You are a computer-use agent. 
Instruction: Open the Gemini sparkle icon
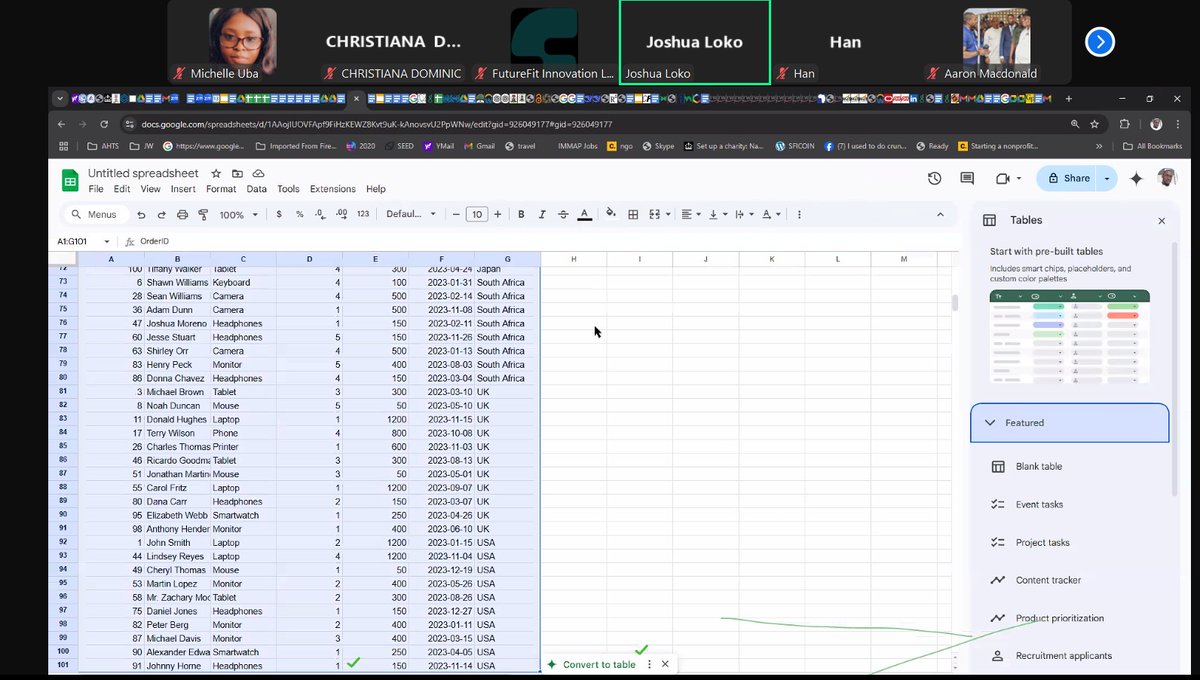pos(1136,178)
